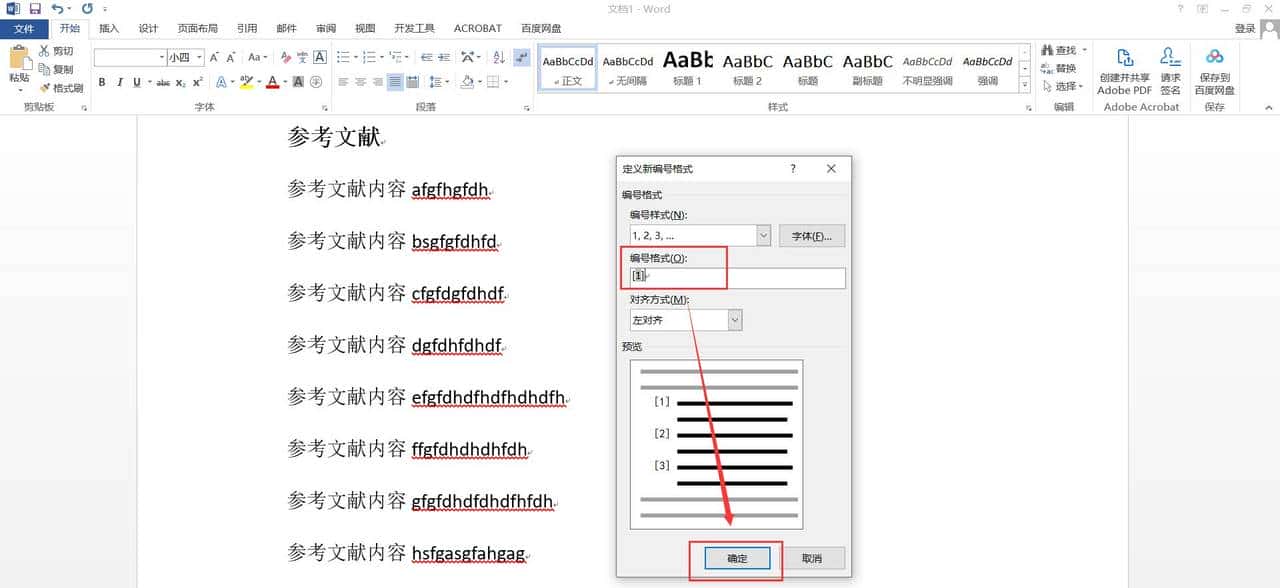Toggle bold formatting
The image size is (1280, 588).
click(x=104, y=83)
